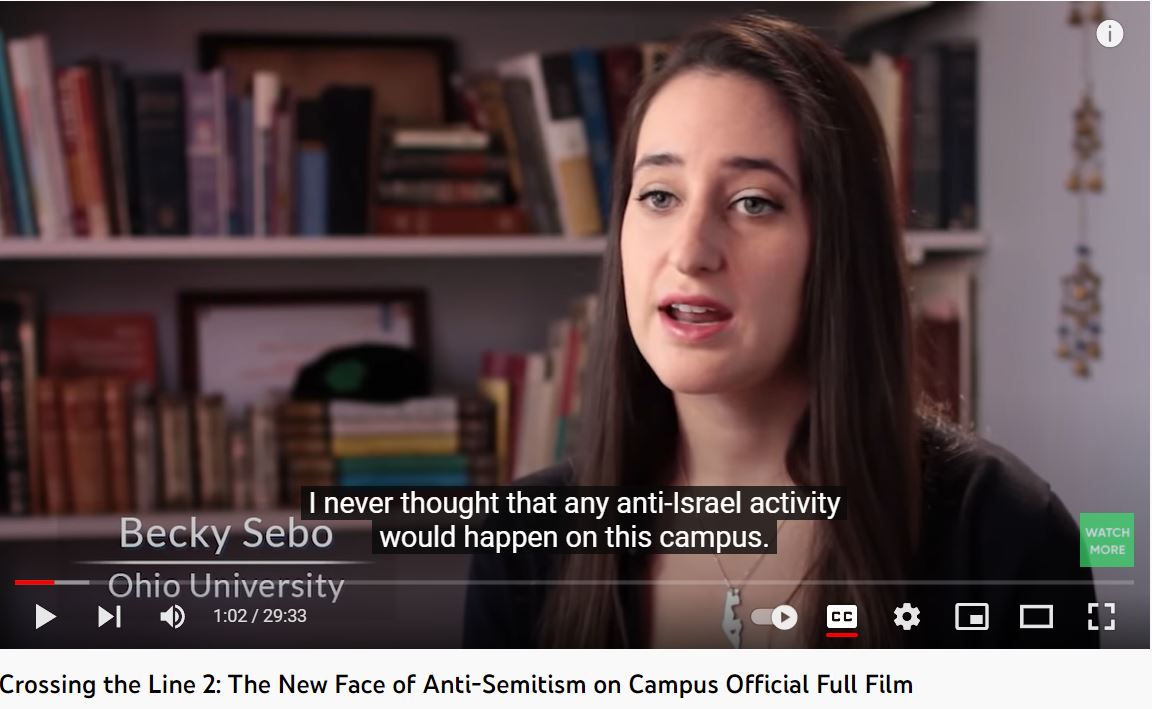Click the green Watch More button
The width and height of the screenshot is (1152, 709).
tap(1106, 540)
